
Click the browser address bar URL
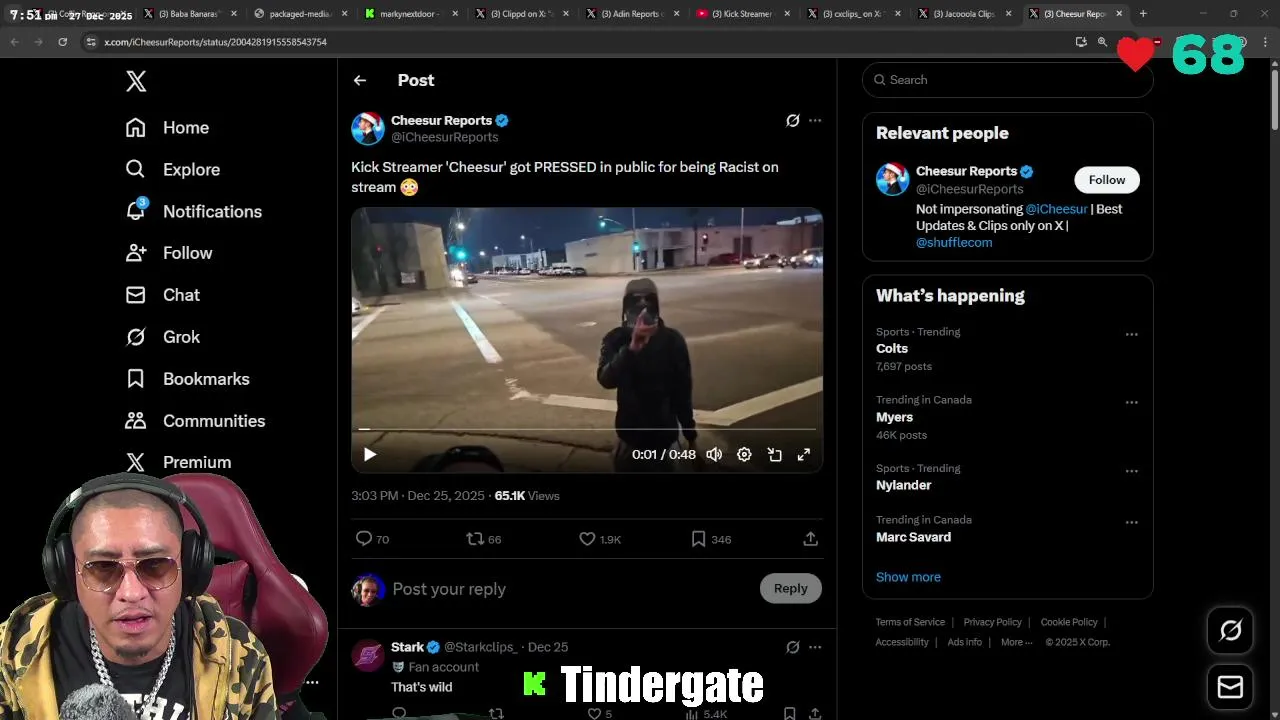[x=216, y=42]
